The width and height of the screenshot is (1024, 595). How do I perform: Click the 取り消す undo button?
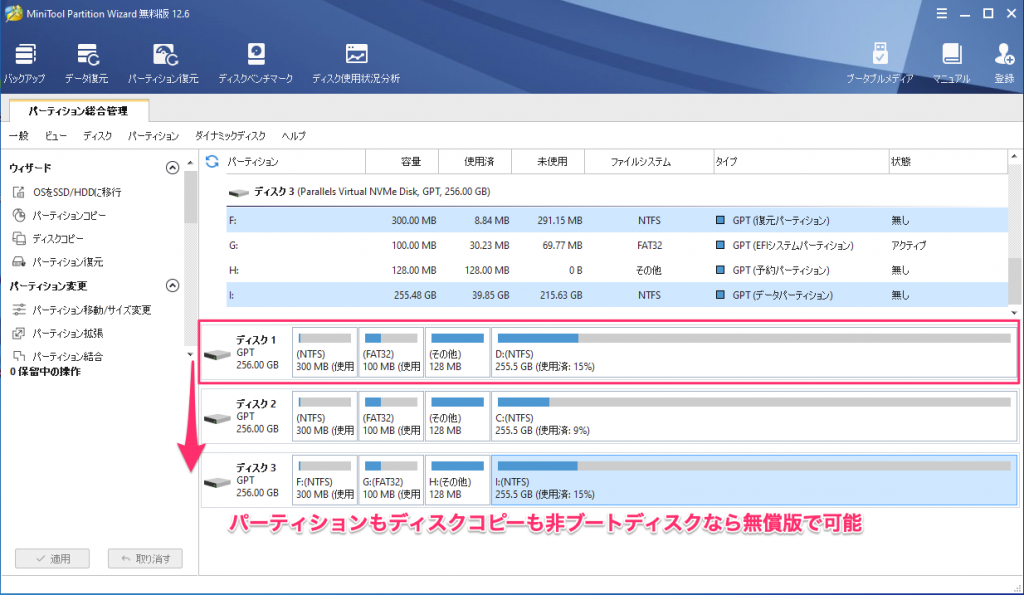point(145,558)
